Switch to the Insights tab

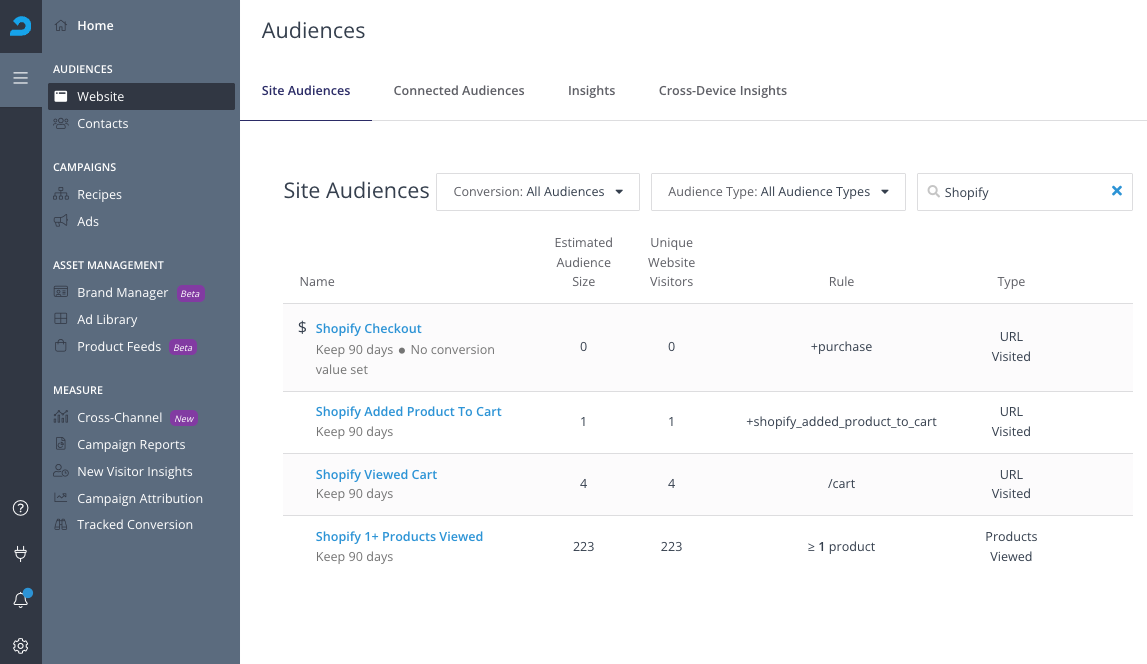(x=591, y=91)
